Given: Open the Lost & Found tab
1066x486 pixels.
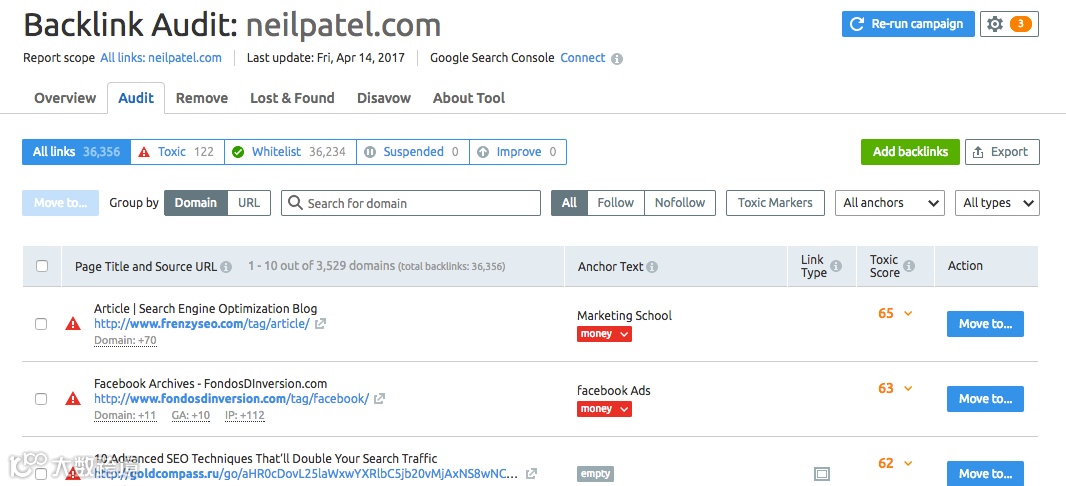Looking at the screenshot, I should tap(292, 98).
